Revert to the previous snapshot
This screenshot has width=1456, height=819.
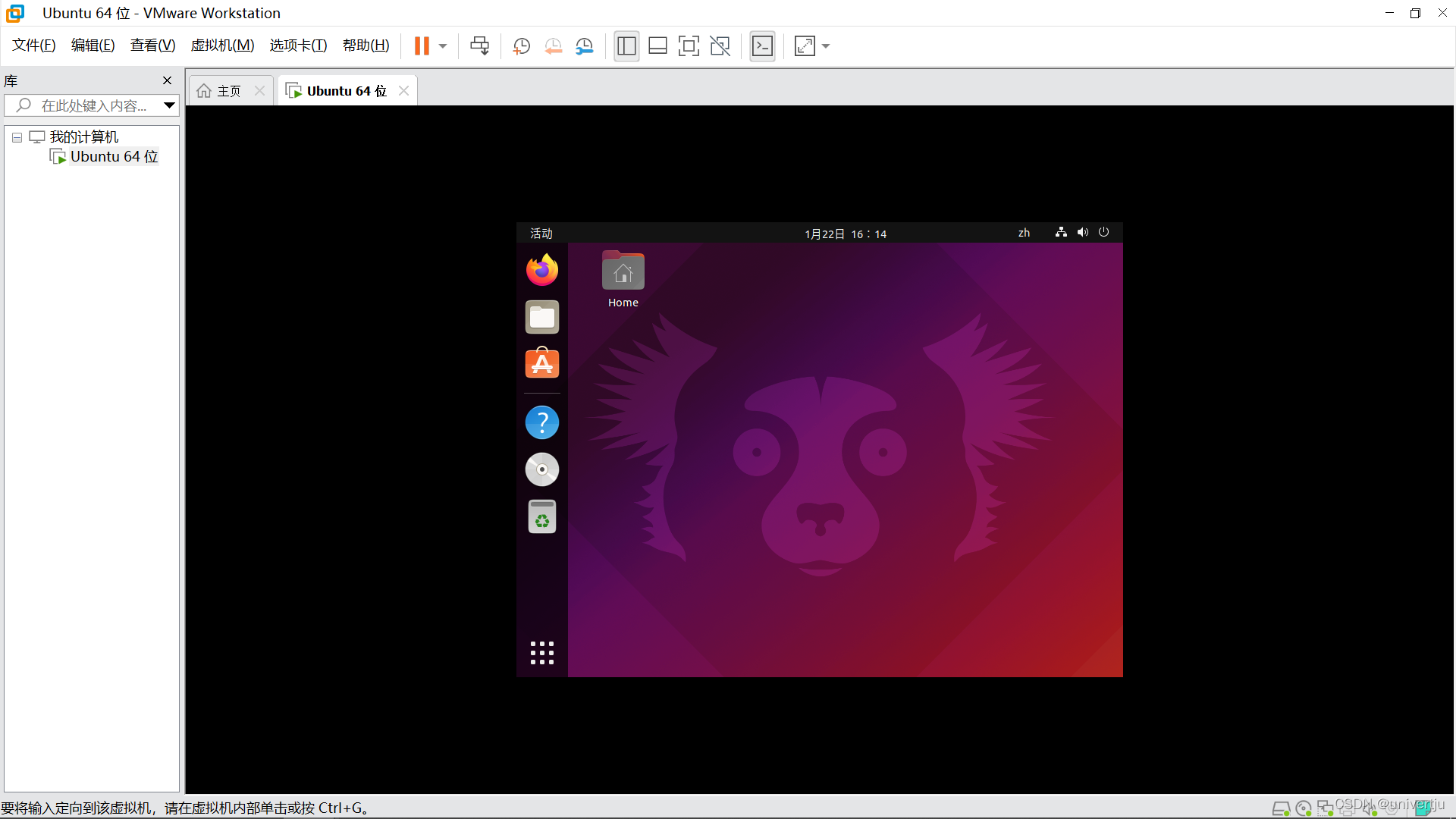click(553, 46)
